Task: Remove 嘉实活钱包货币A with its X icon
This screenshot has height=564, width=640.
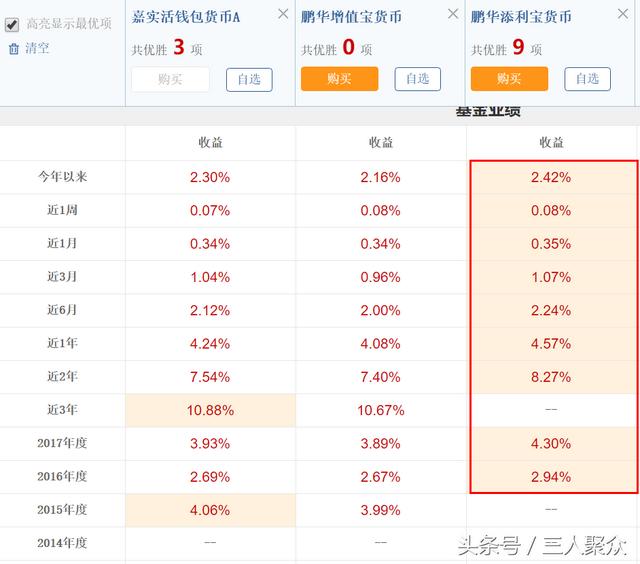Action: coord(283,14)
